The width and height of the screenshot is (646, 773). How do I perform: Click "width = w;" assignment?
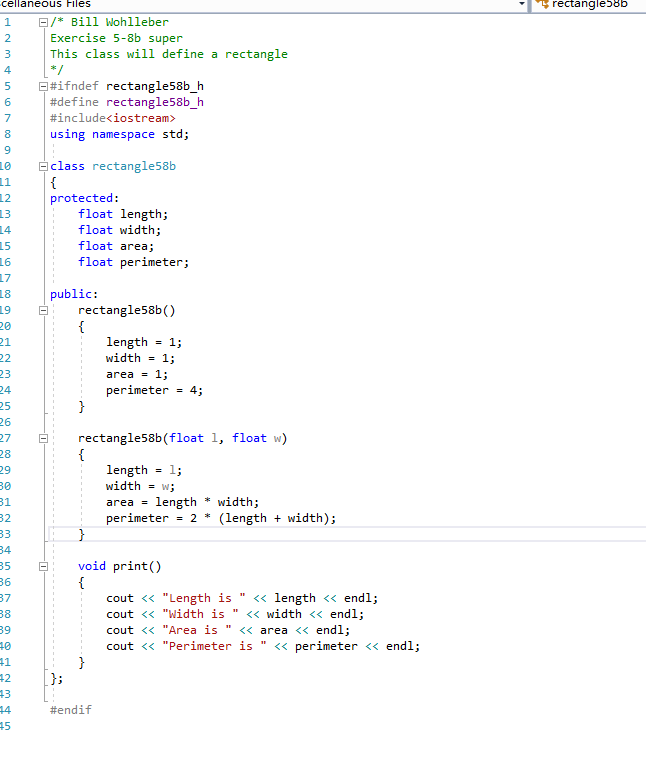pos(140,486)
